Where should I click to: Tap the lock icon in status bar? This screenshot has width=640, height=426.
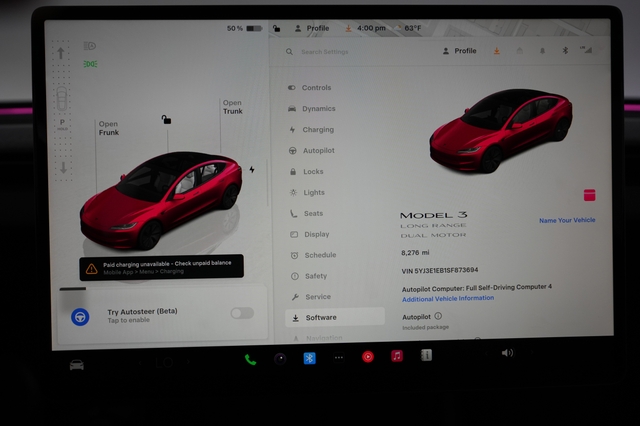click(277, 28)
